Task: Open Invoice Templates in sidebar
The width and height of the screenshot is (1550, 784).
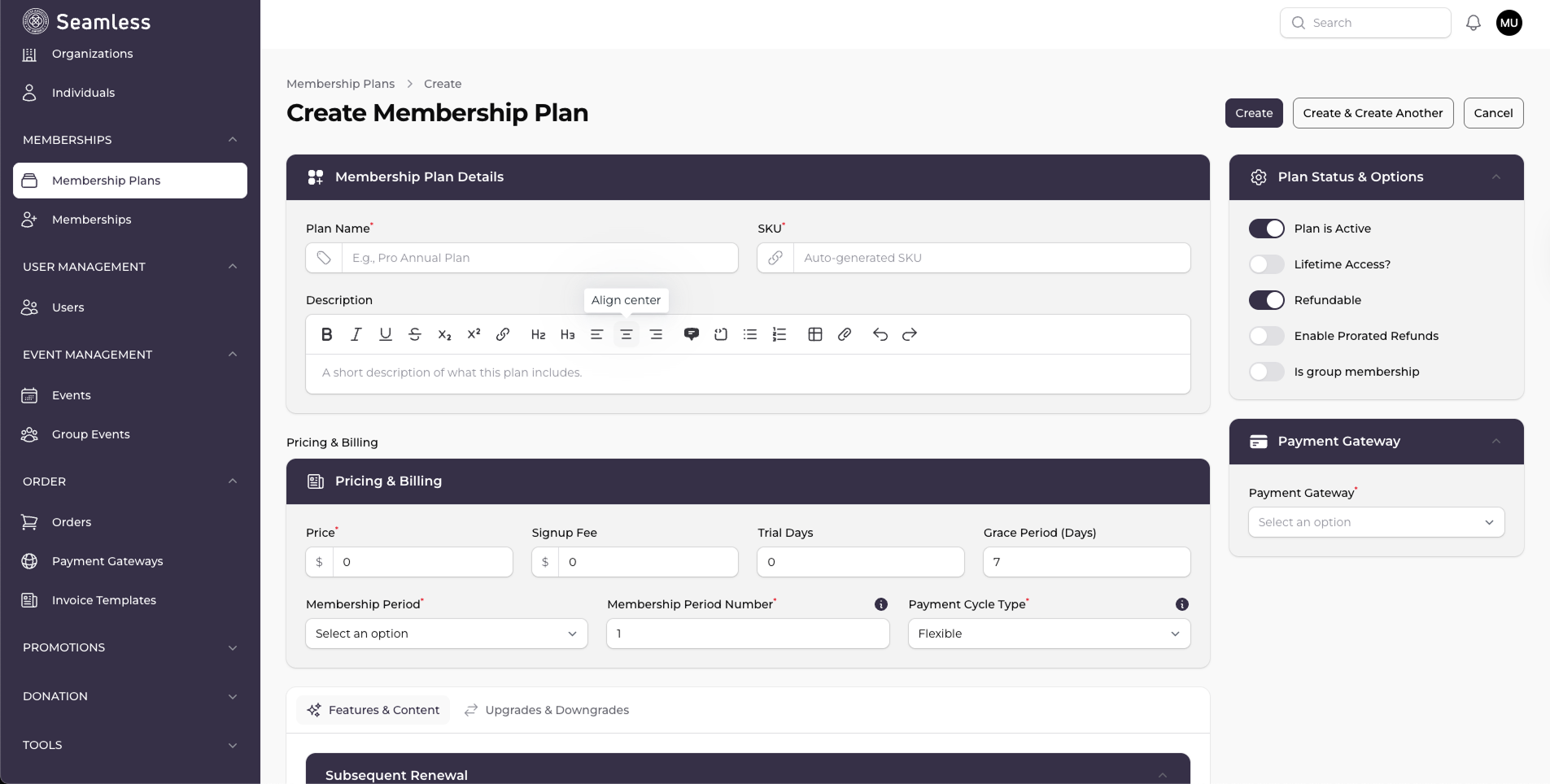Action: coord(103,600)
